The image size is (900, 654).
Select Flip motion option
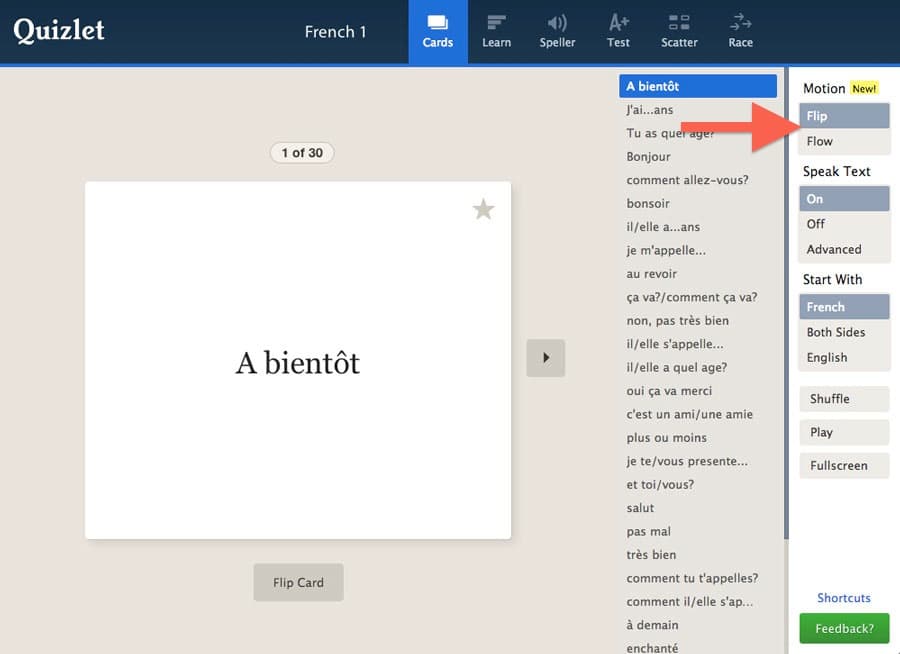tap(844, 116)
